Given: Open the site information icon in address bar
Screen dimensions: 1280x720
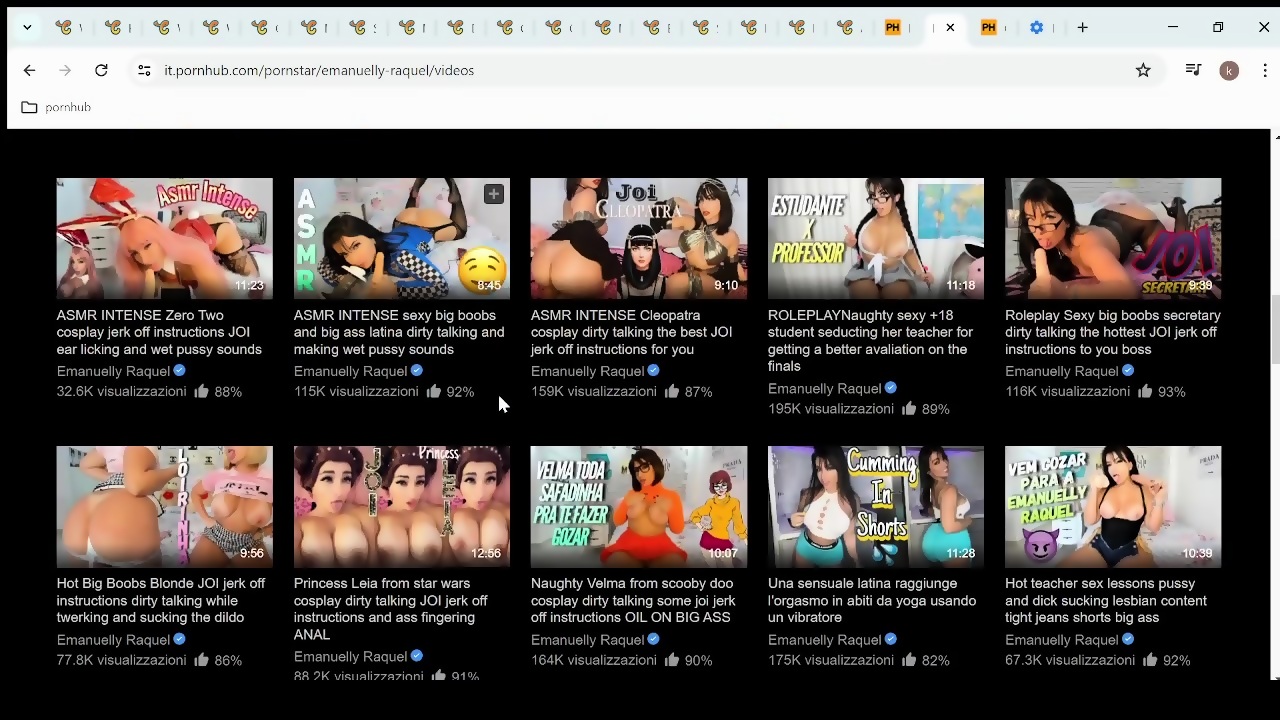Looking at the screenshot, I should [144, 70].
